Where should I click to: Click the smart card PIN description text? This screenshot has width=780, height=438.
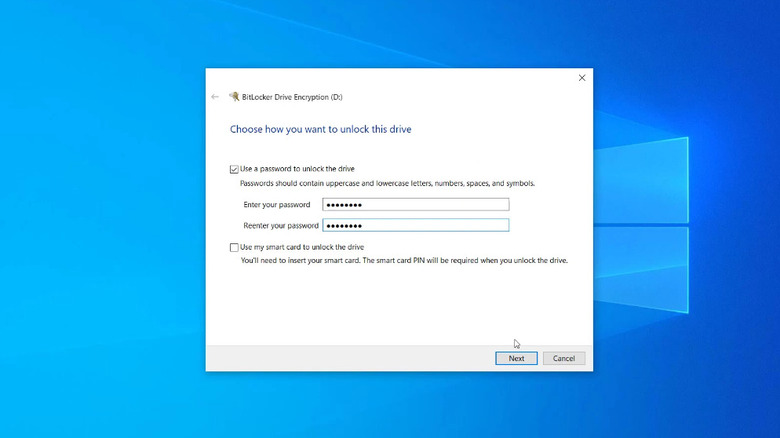click(x=404, y=260)
